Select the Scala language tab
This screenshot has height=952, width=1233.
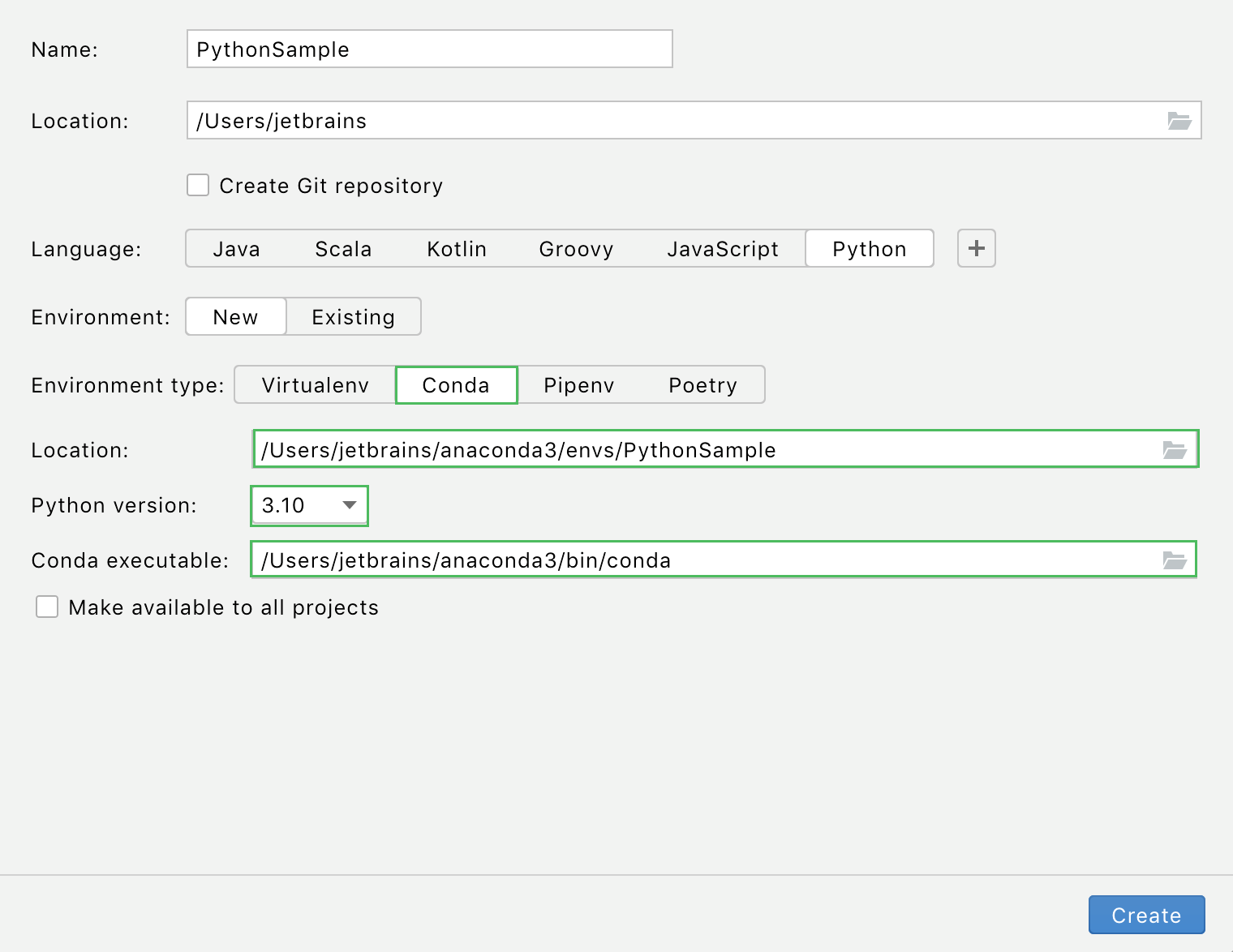point(343,248)
